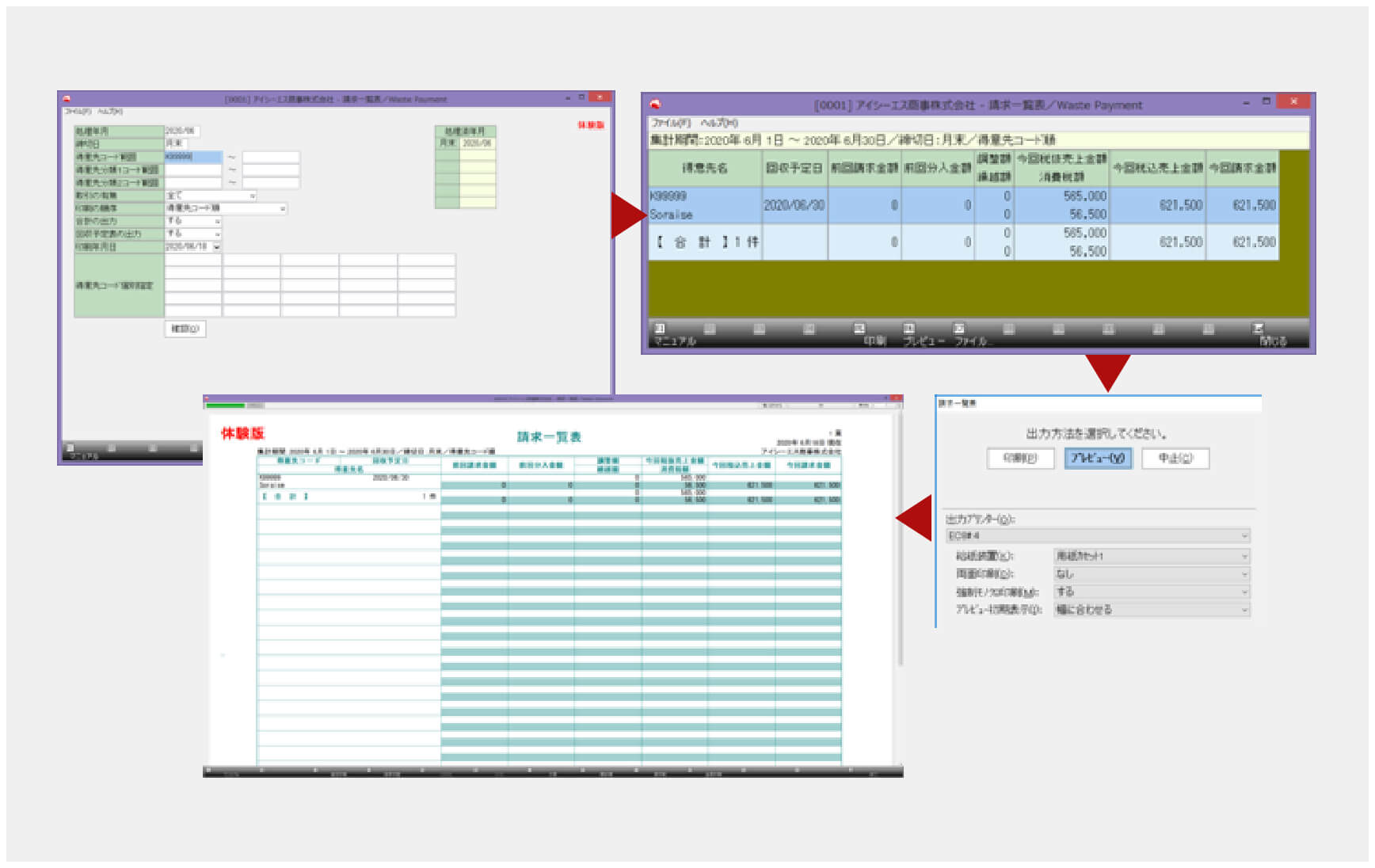This screenshot has height=868, width=1375.
Task: Open the 印刷年月日 date dropdown showing 2020/06/18
Action: [x=193, y=247]
